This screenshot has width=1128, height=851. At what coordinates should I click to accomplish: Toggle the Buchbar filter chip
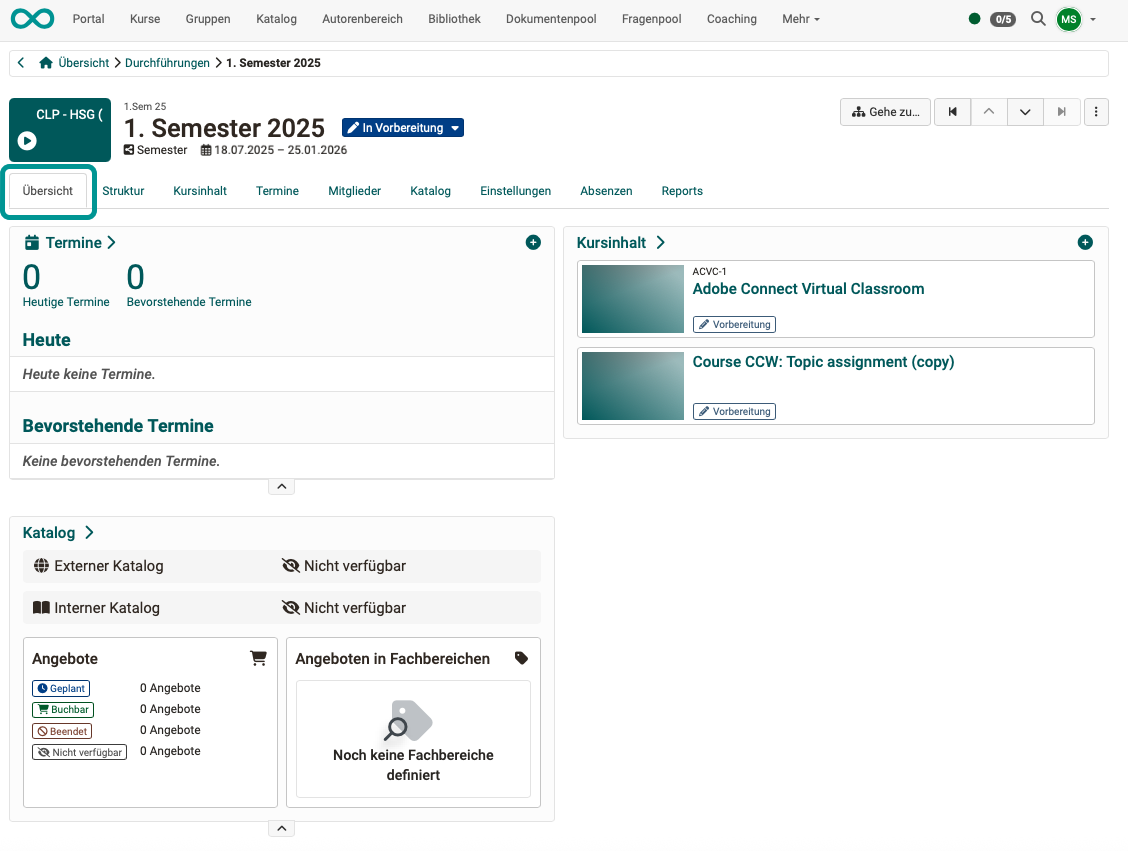[62, 709]
